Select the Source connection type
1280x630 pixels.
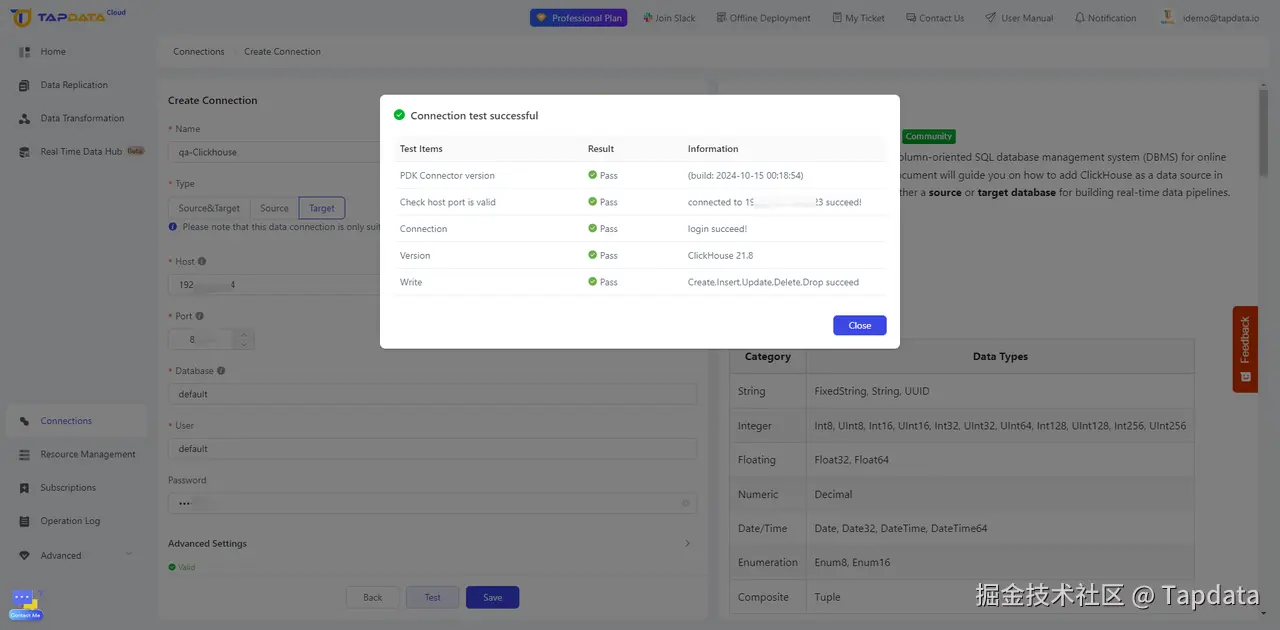pos(274,208)
